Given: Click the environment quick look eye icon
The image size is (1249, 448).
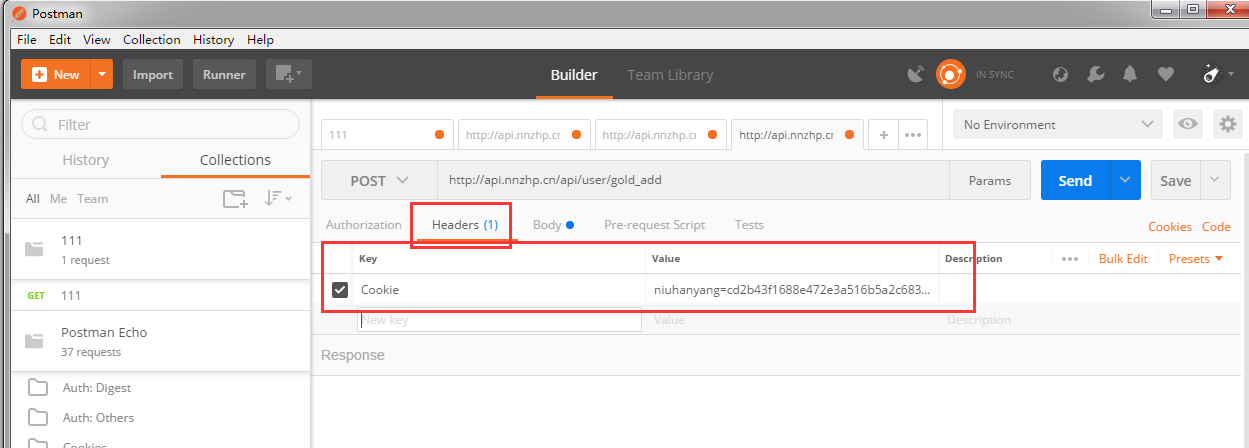Looking at the screenshot, I should [1188, 124].
